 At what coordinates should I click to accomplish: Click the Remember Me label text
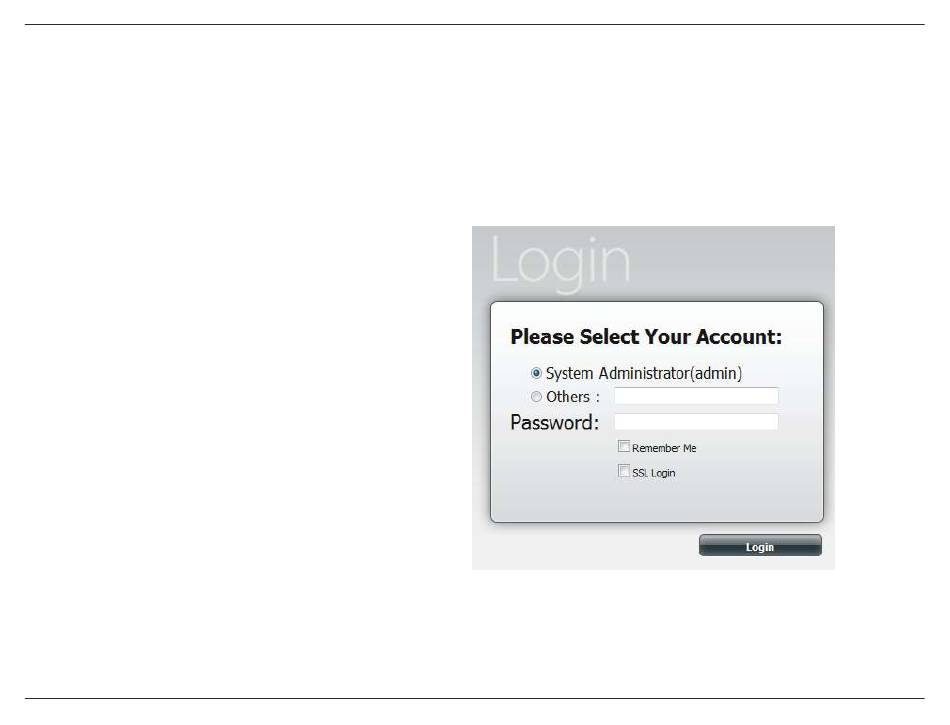(664, 448)
